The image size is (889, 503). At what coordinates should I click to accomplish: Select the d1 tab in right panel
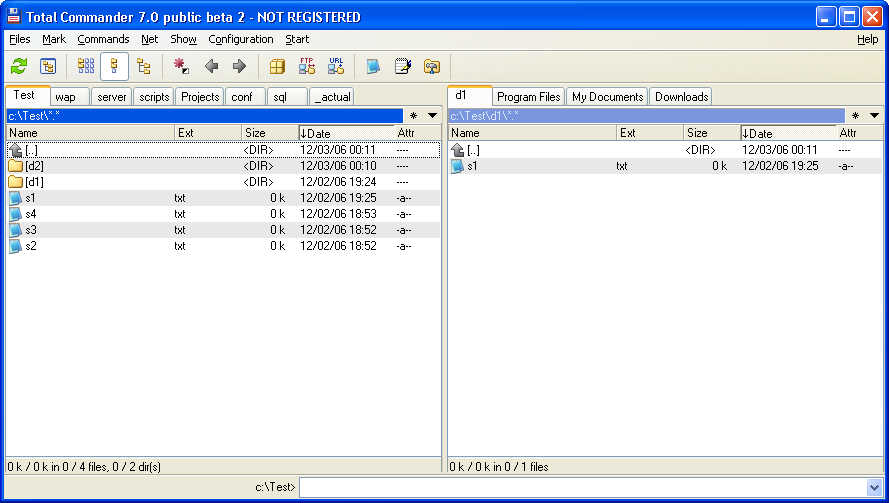point(469,95)
